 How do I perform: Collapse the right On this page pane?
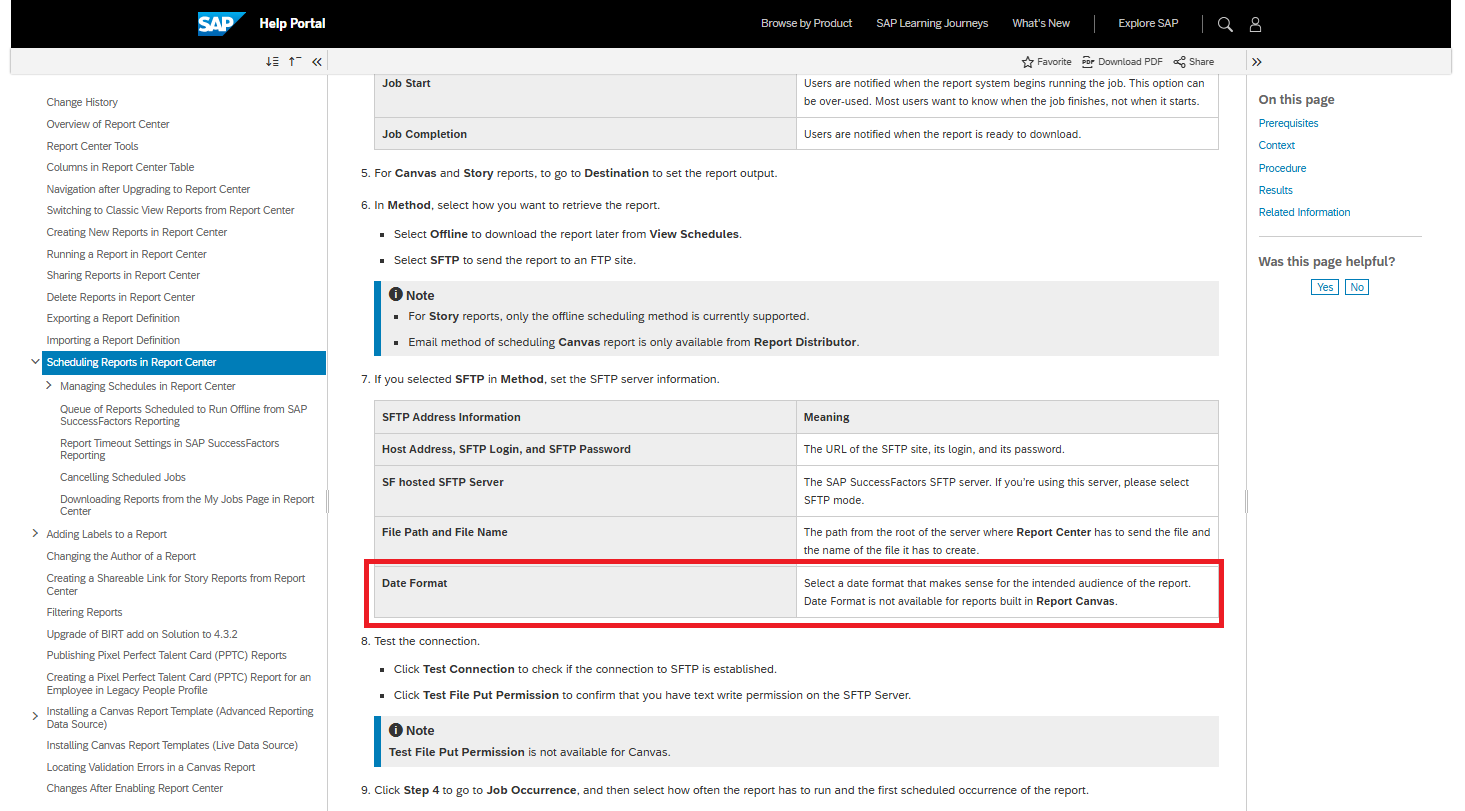[x=1257, y=62]
